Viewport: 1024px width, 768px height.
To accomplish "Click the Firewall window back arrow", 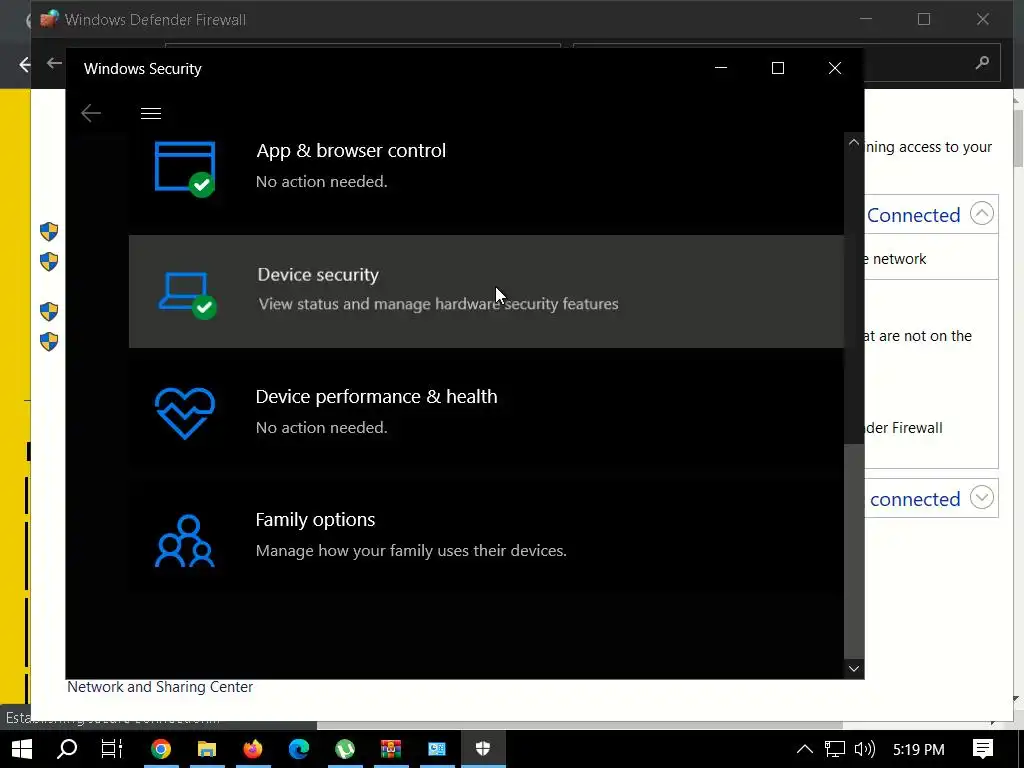I will [x=54, y=63].
